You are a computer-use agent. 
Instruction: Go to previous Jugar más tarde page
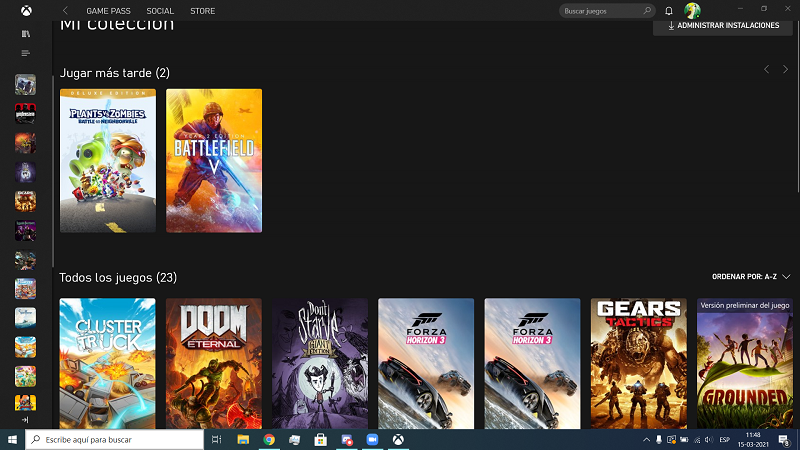766,69
